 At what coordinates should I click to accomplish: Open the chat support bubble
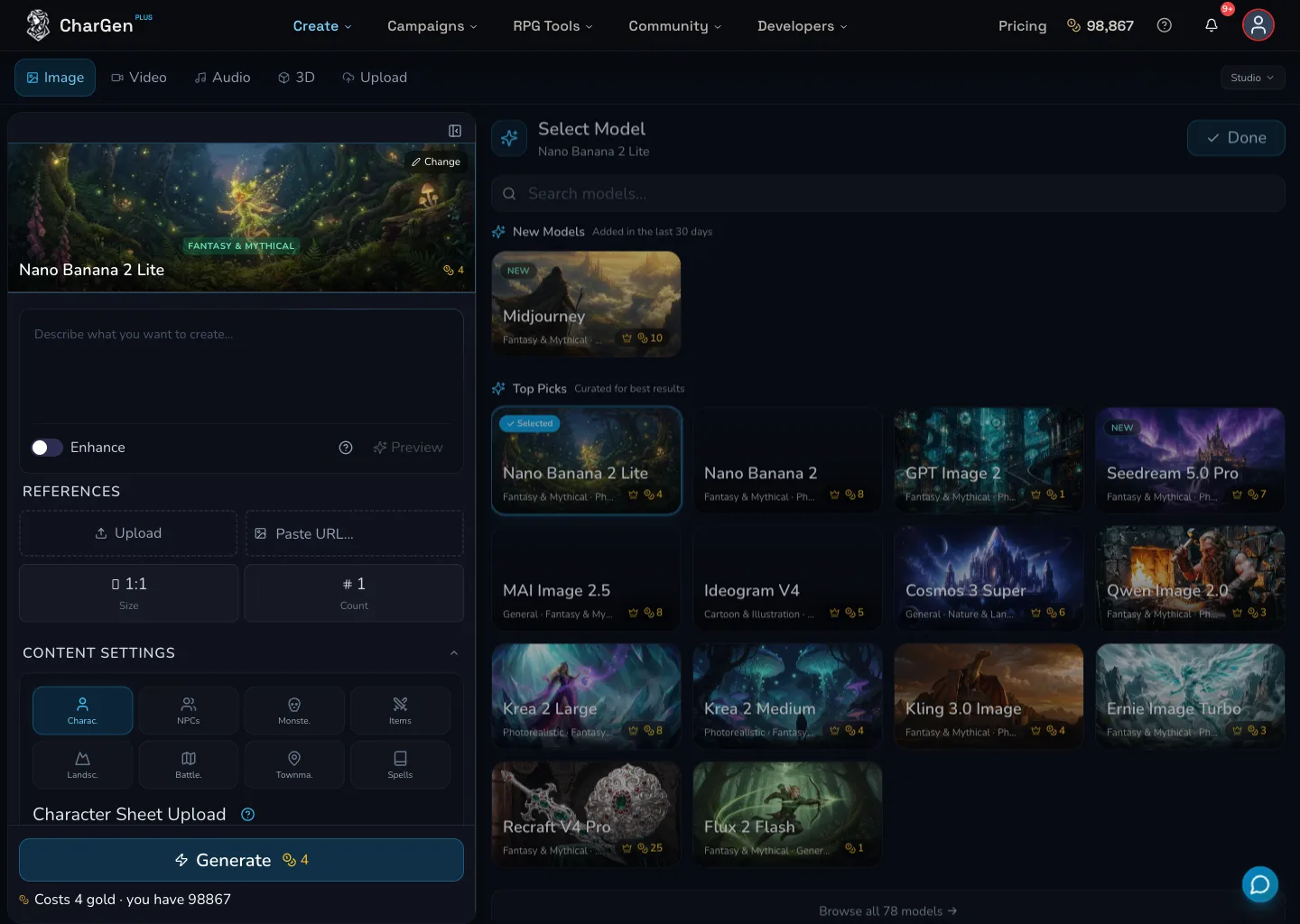1260,884
